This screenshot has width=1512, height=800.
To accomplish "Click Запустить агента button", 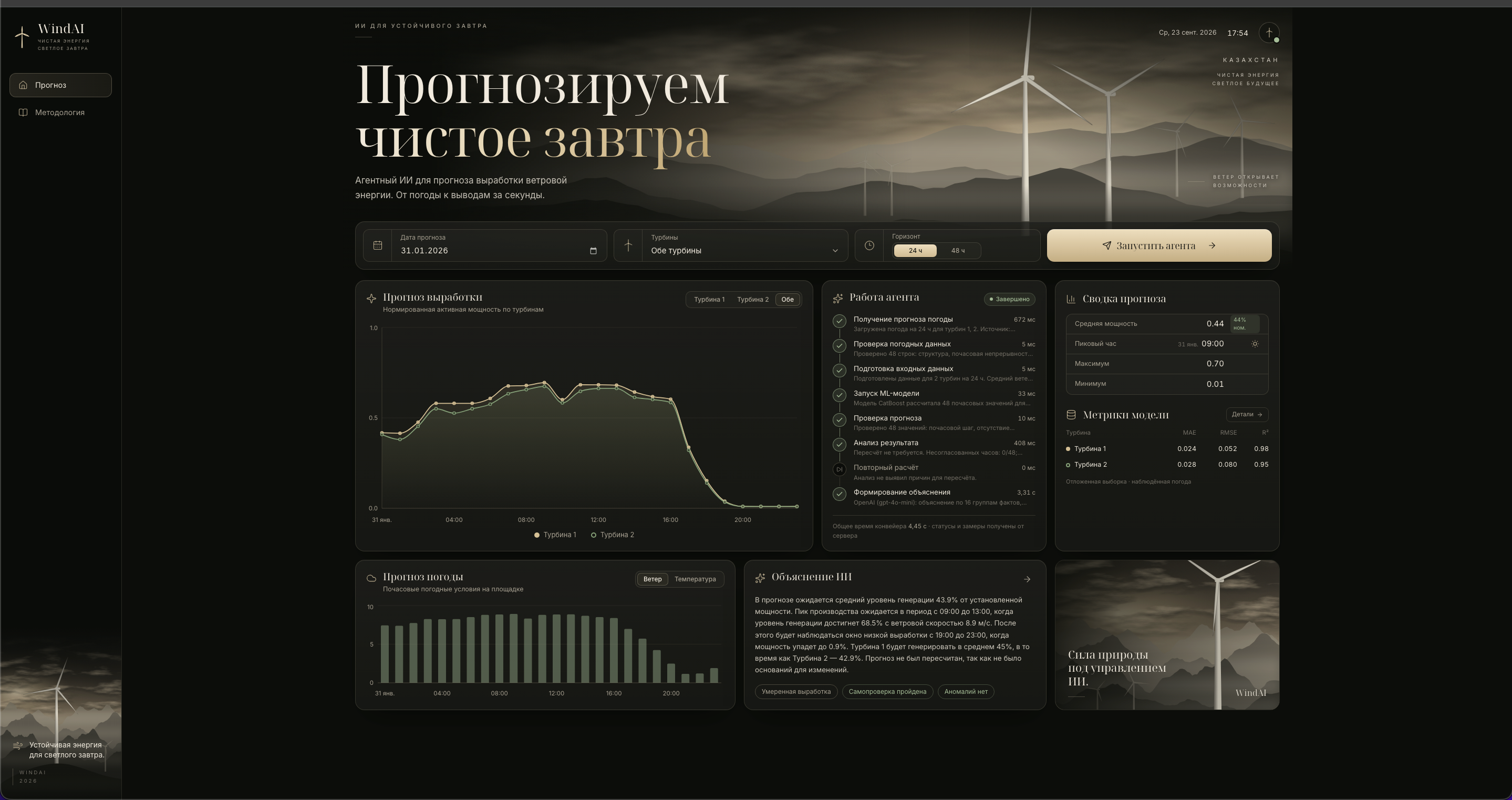I will point(1158,245).
